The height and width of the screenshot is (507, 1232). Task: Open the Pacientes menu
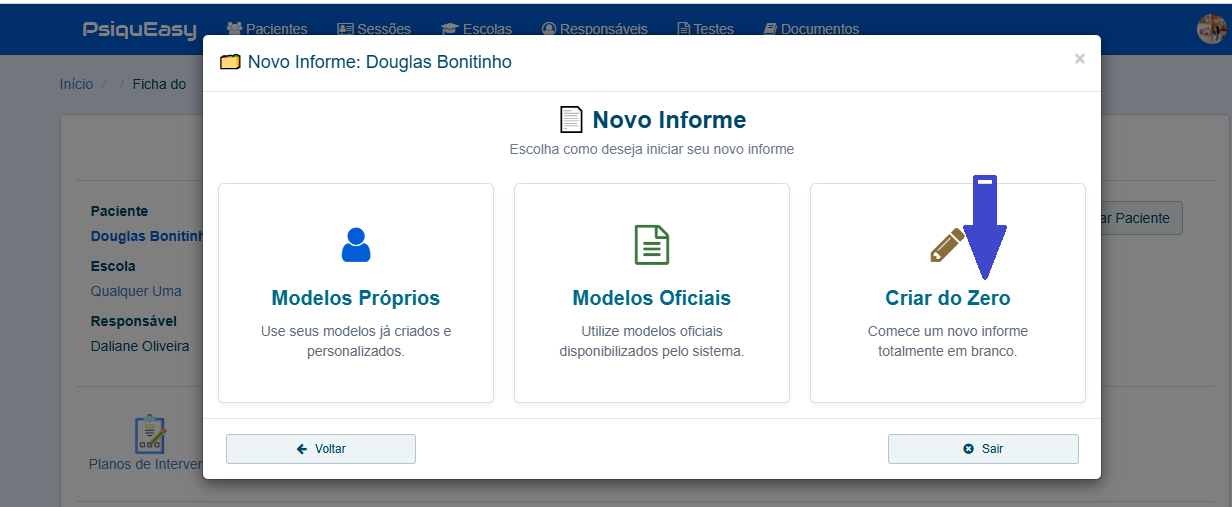coord(267,29)
